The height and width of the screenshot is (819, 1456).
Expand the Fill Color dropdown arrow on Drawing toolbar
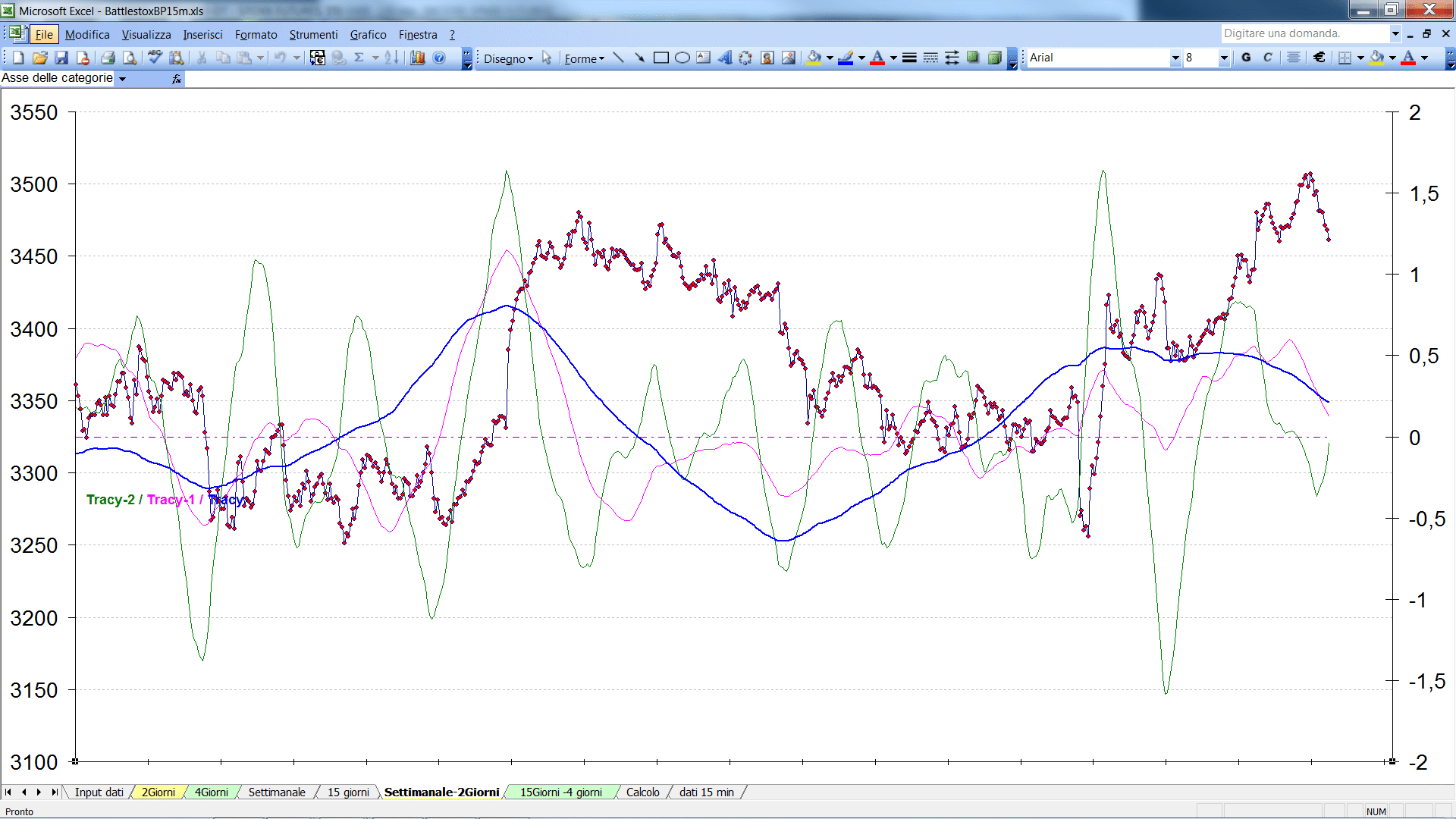[830, 58]
